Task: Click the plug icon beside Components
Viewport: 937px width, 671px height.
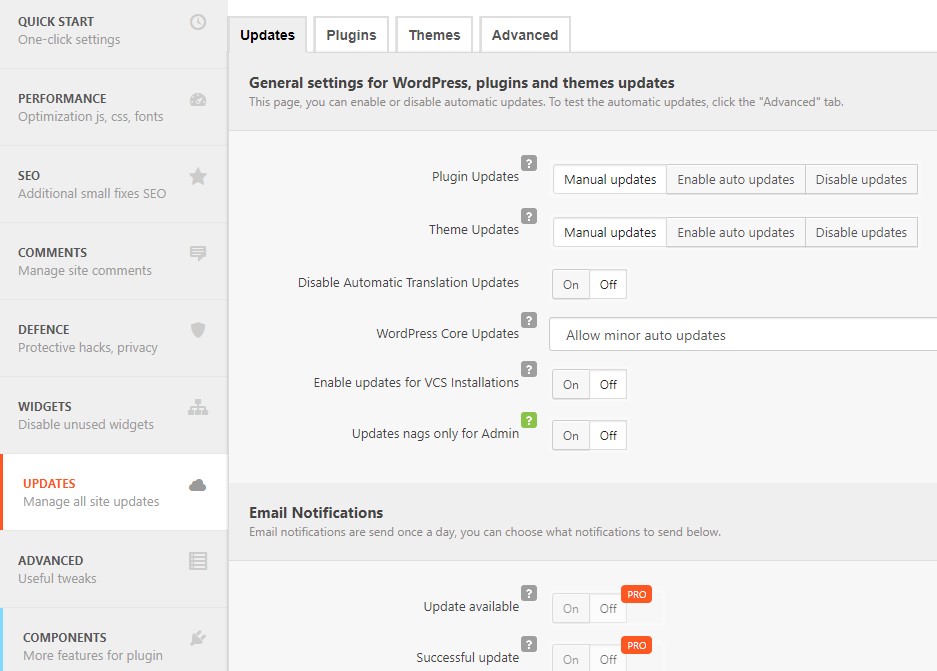Action: 198,638
